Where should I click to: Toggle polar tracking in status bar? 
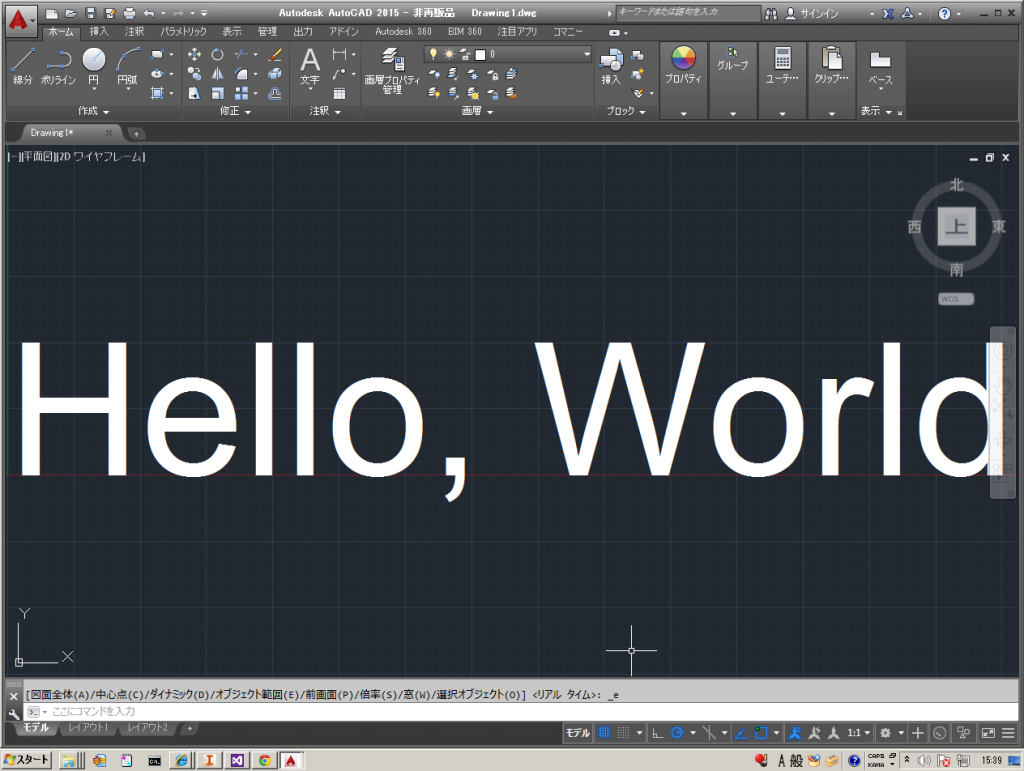[x=677, y=733]
